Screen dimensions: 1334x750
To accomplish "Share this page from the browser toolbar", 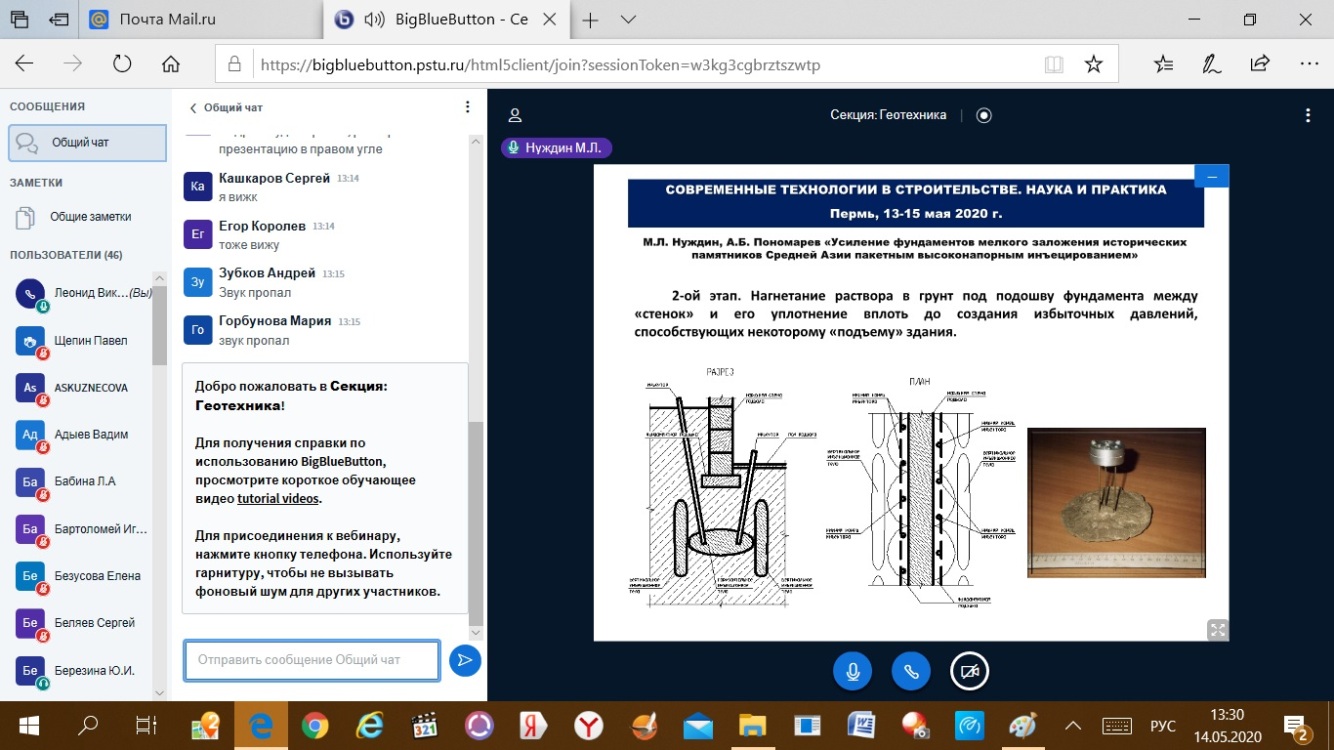I will tap(1260, 64).
